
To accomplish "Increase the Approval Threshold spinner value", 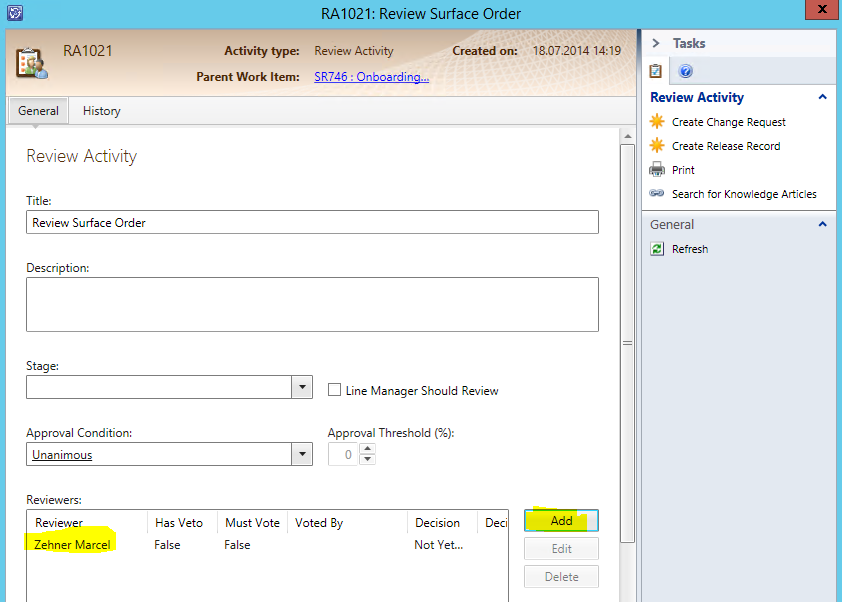I will coord(367,449).
